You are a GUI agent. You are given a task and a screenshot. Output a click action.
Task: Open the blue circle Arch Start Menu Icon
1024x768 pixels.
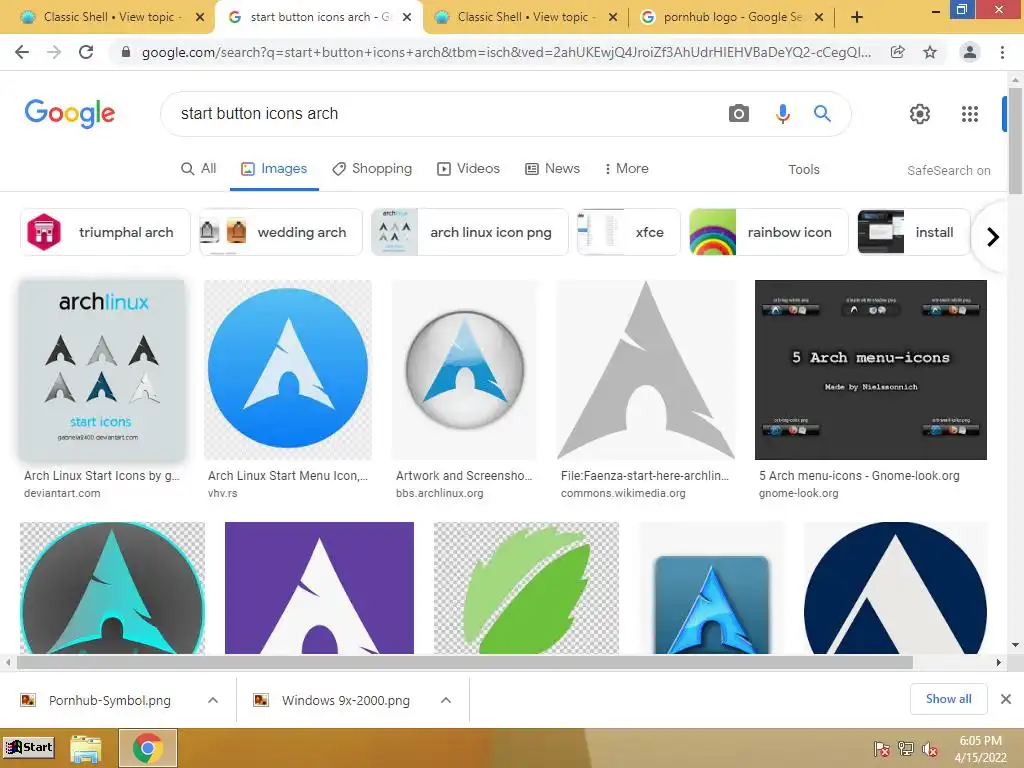(x=288, y=370)
